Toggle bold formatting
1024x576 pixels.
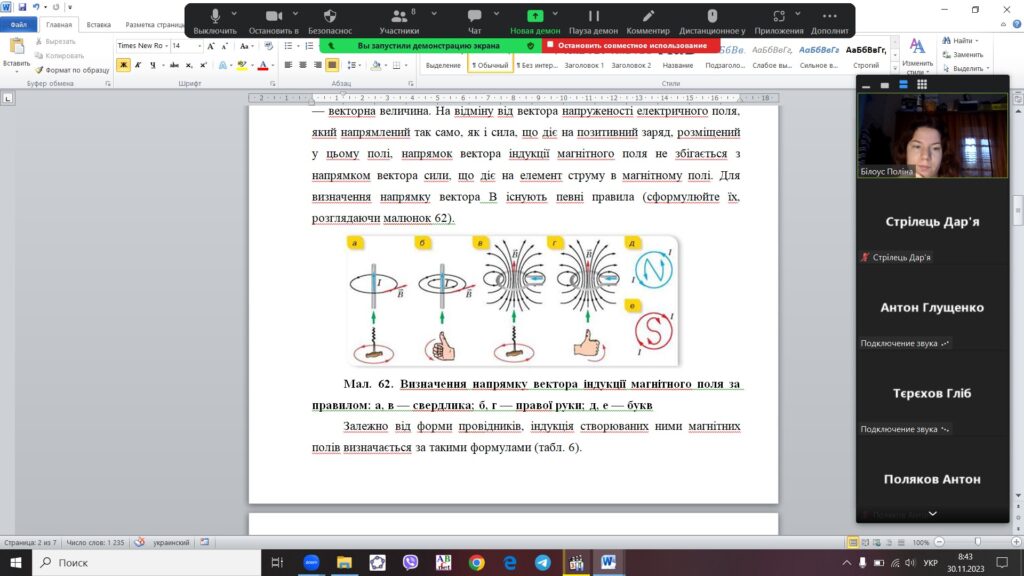click(x=123, y=65)
